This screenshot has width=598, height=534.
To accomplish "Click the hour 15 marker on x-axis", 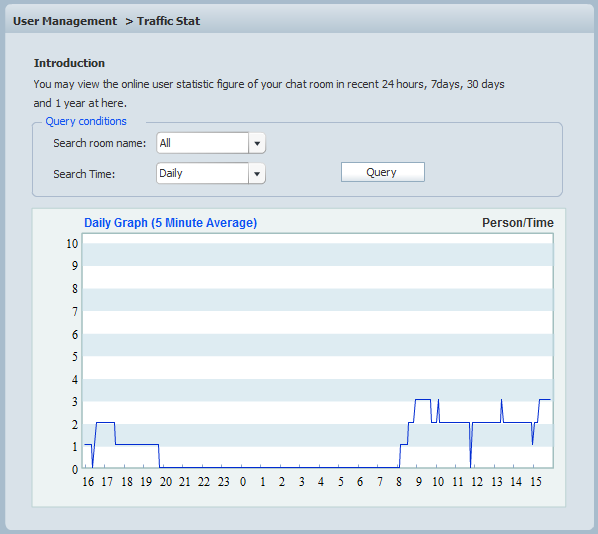I will click(536, 482).
